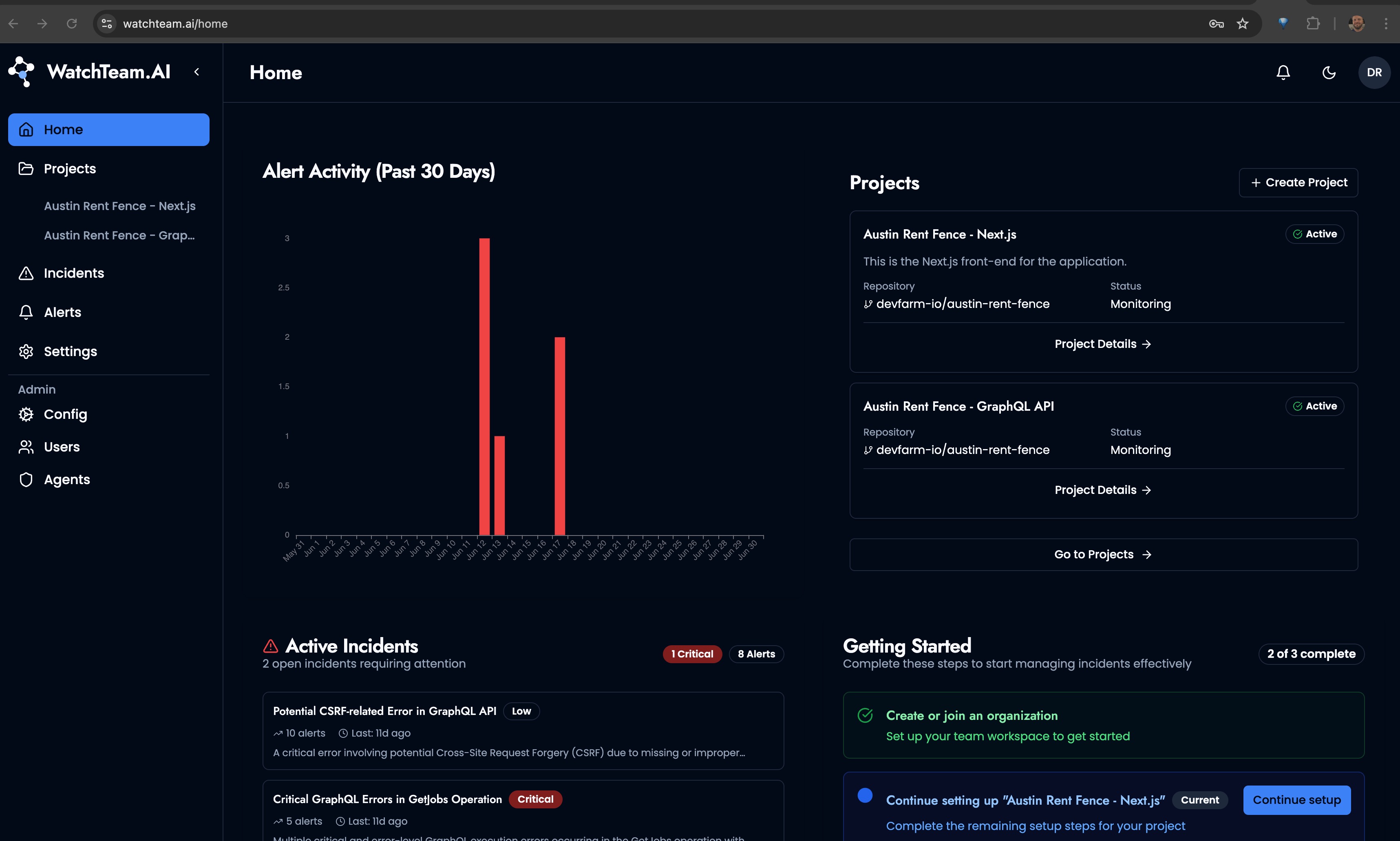Collapse the sidebar with chevron
1400x841 pixels.
click(197, 72)
